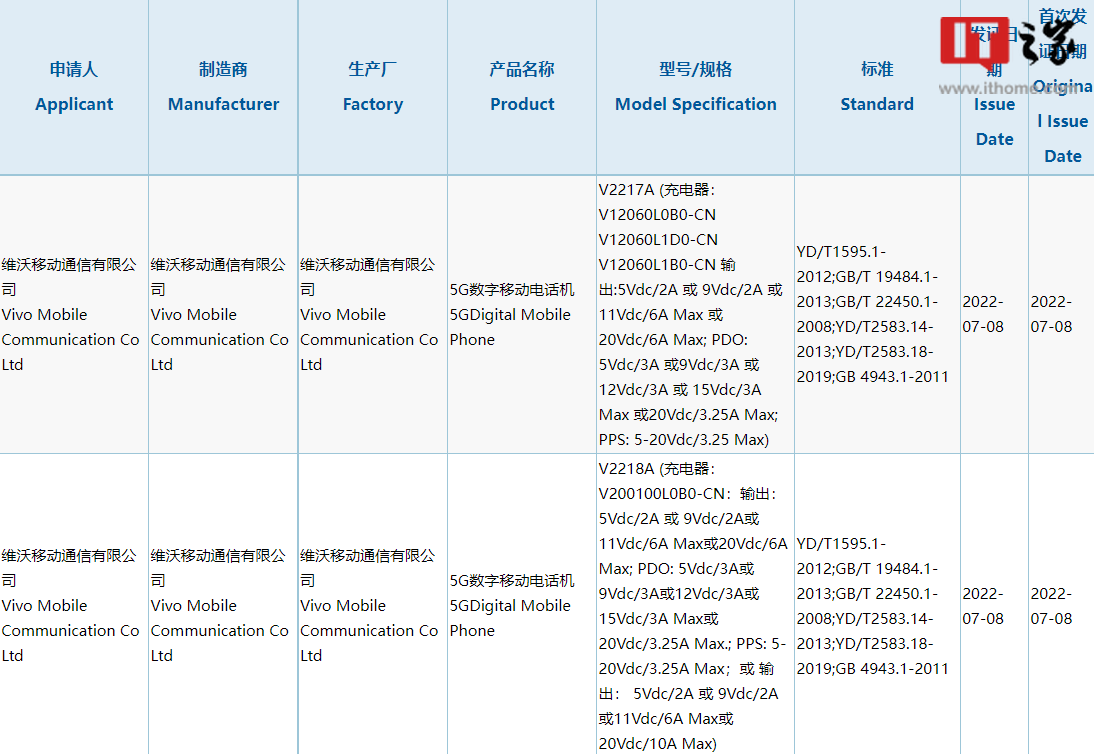Select the 制造商 Manufacturer column header
Screen dimensions: 1094x754
223,87
